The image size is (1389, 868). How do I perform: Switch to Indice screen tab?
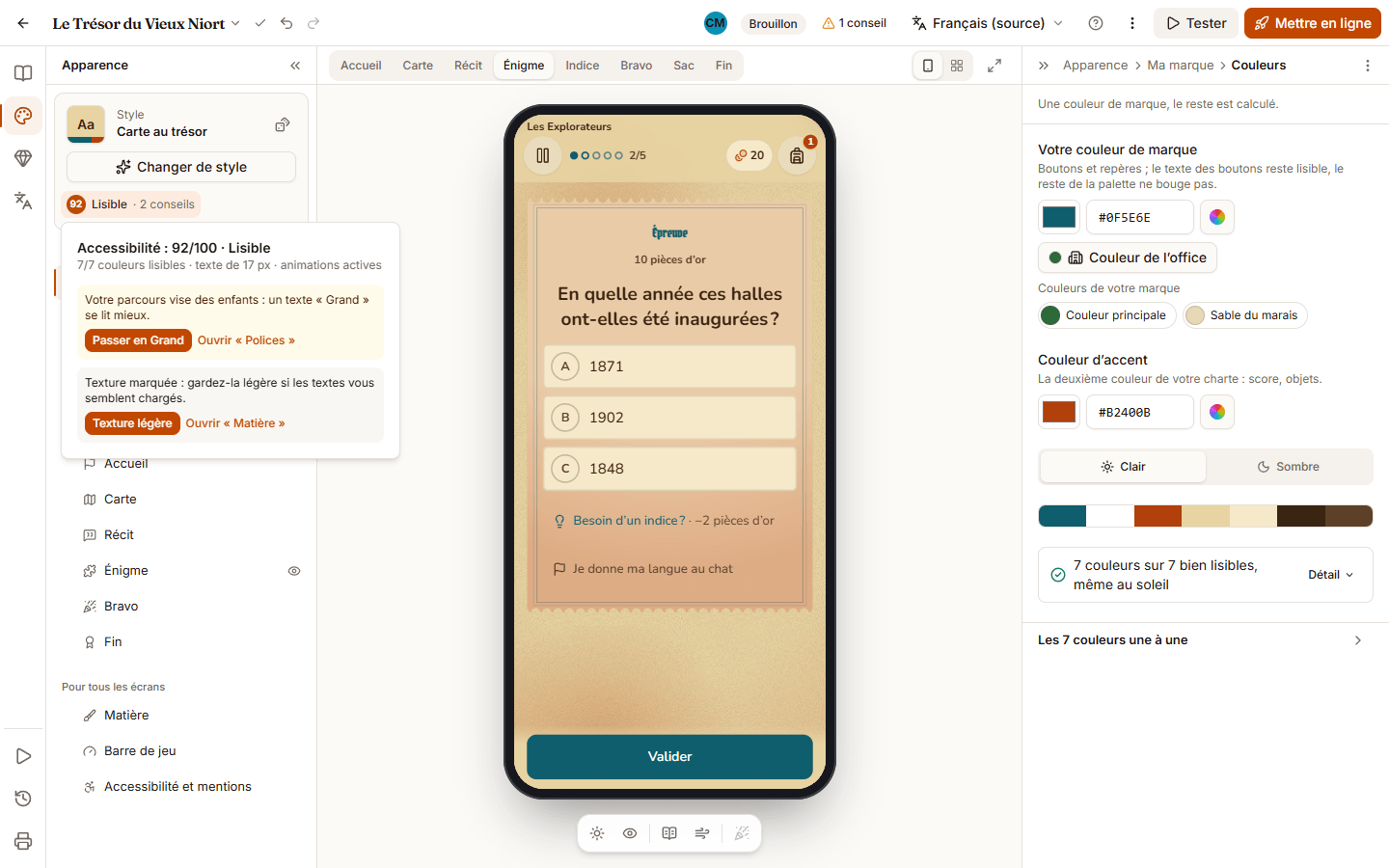tap(582, 66)
